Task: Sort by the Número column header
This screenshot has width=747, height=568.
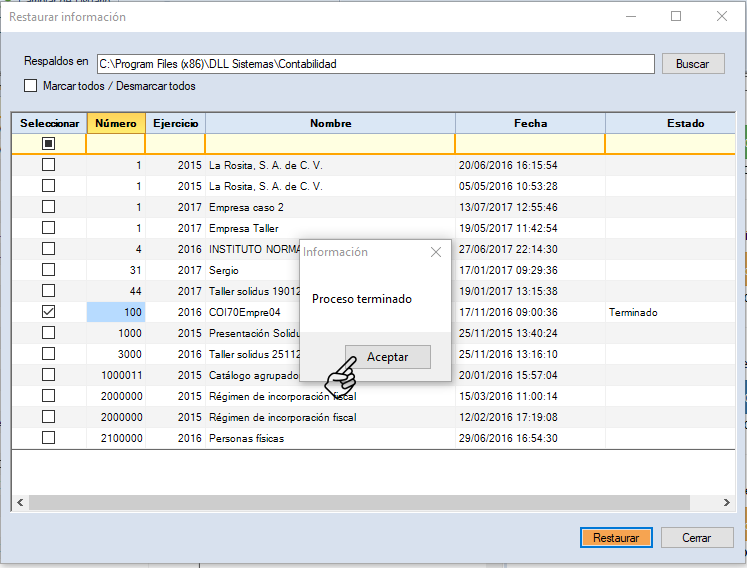Action: coord(116,123)
